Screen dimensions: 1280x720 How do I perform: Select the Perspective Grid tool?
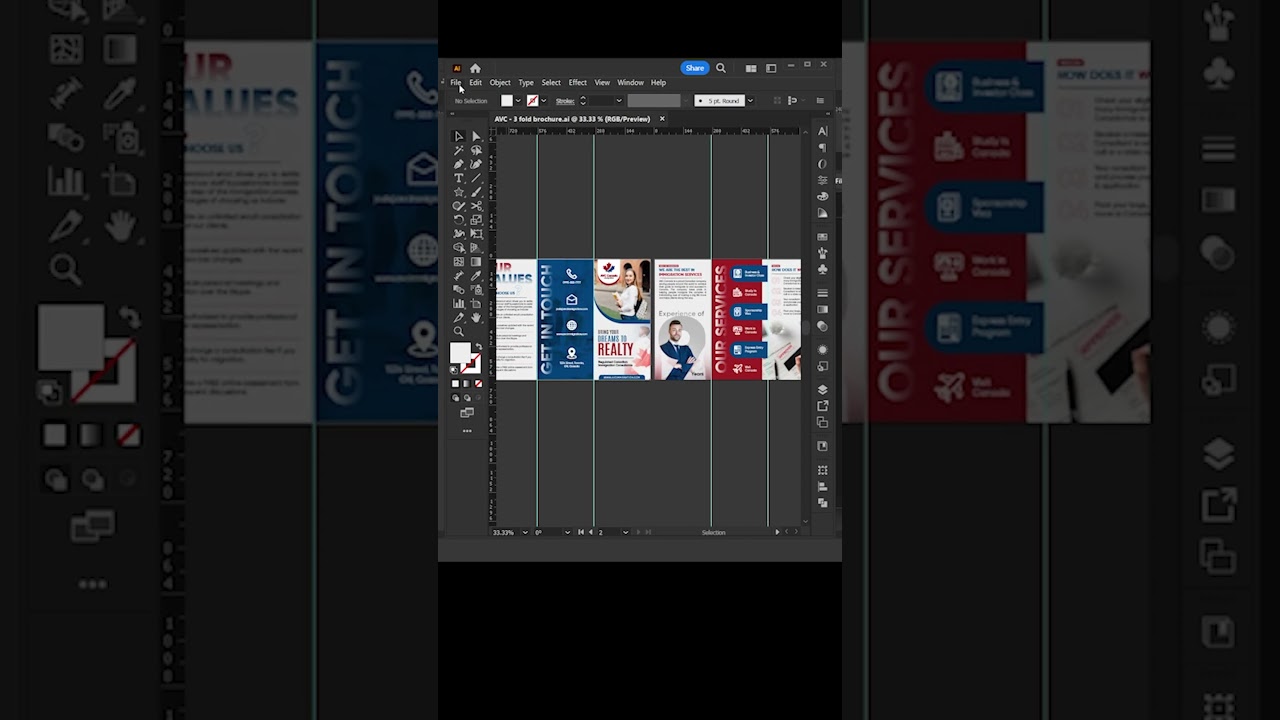476,247
